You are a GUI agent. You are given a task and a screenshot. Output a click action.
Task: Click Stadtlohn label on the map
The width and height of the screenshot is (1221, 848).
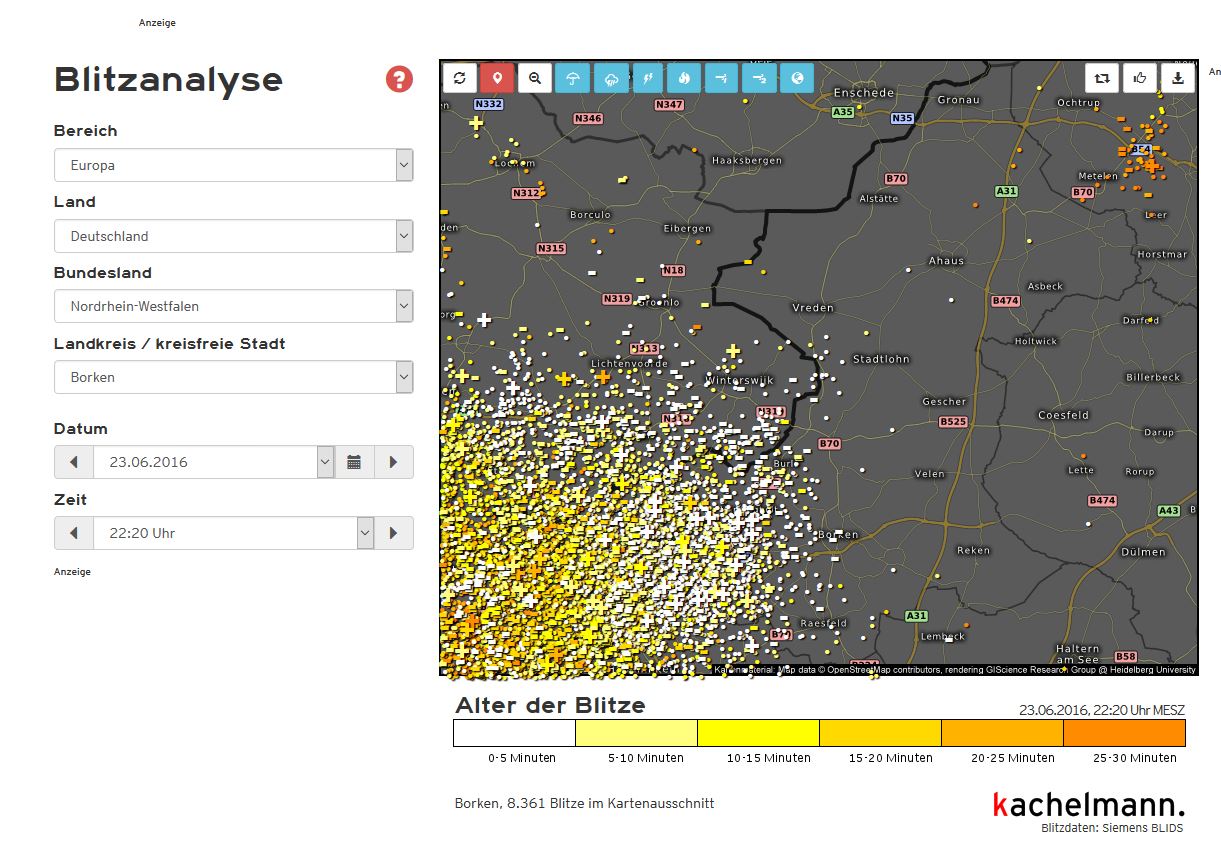pos(881,359)
